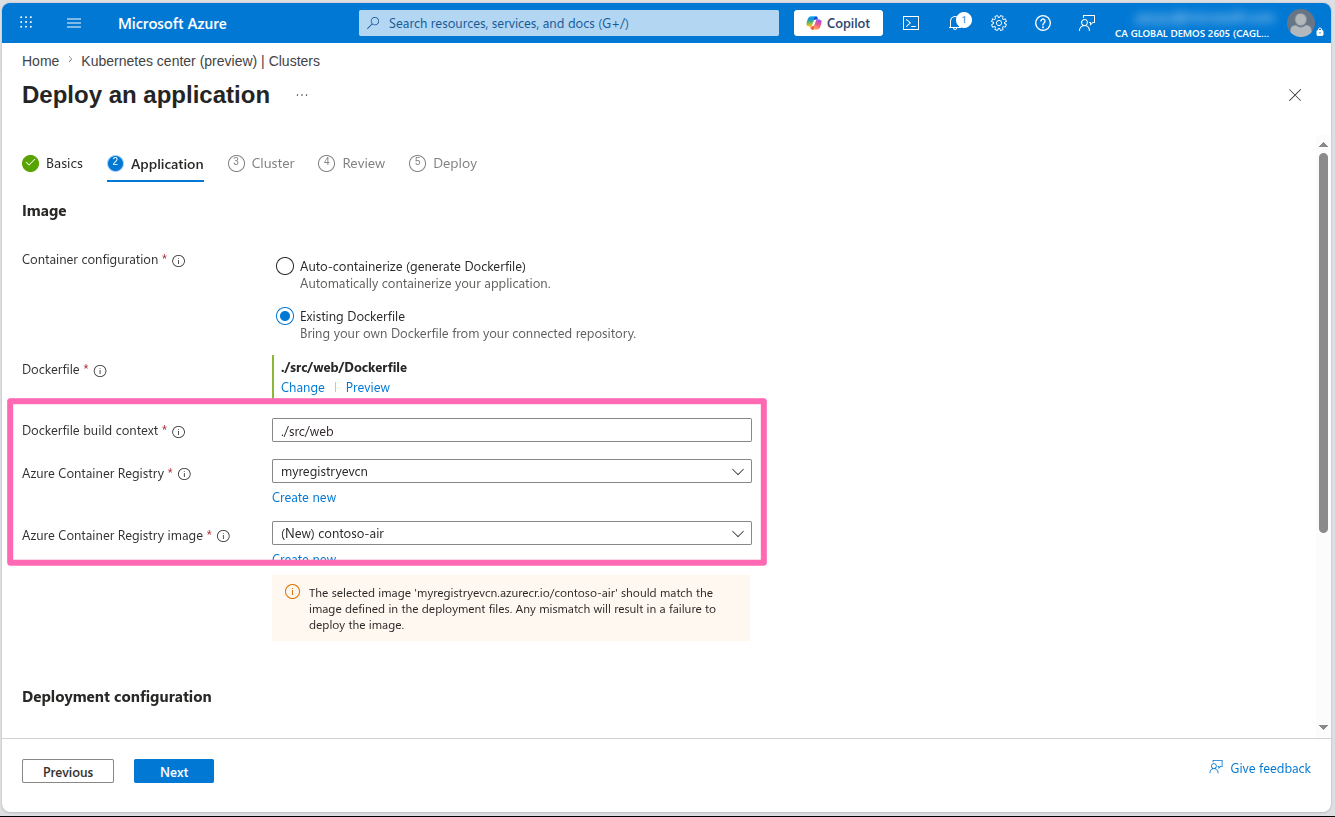Click the vertical scrollbar thumb
The width and height of the screenshot is (1335, 817).
(1324, 342)
